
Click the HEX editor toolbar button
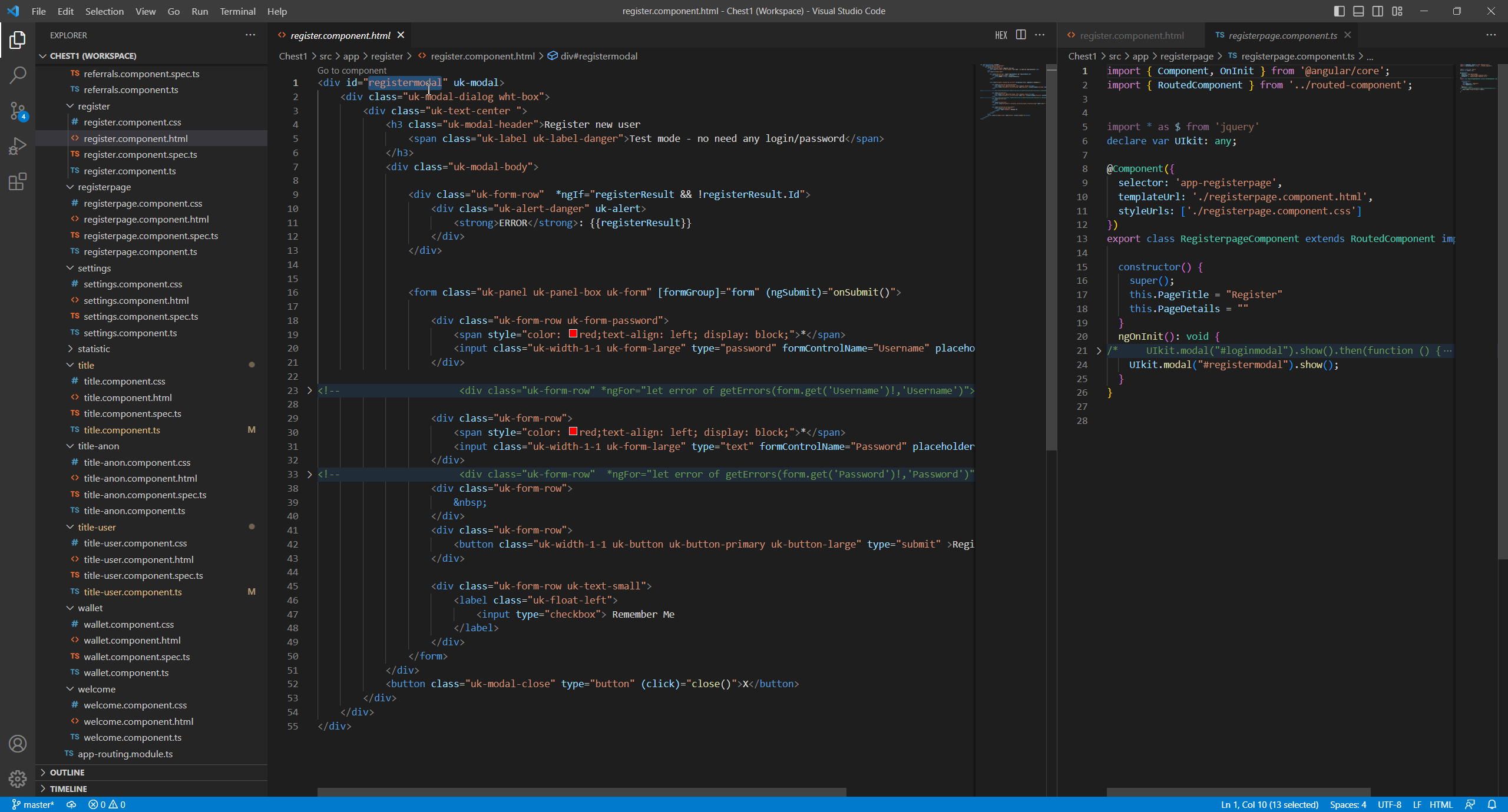point(1001,35)
